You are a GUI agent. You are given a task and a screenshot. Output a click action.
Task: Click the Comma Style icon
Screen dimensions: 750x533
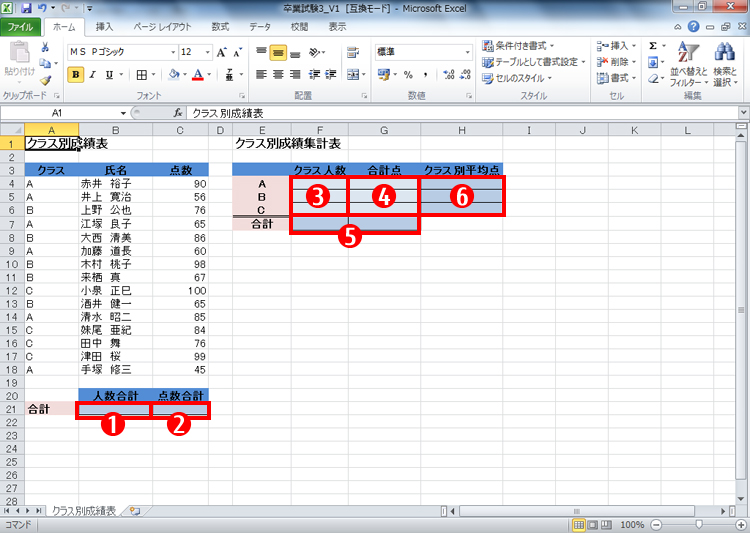[425, 75]
